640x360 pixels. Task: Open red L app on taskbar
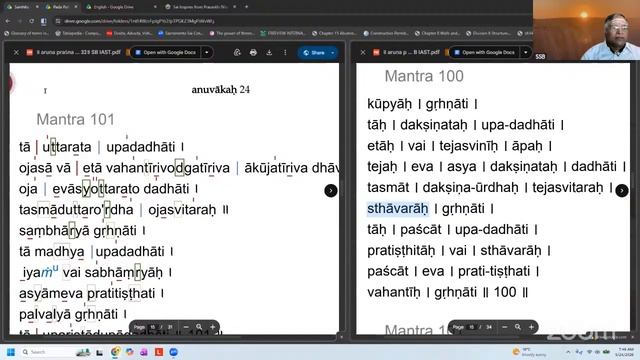coord(159,352)
